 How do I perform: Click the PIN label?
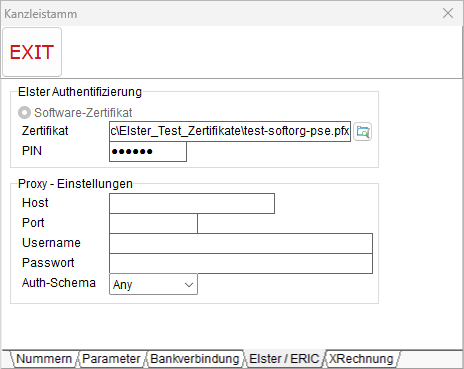coord(32,151)
